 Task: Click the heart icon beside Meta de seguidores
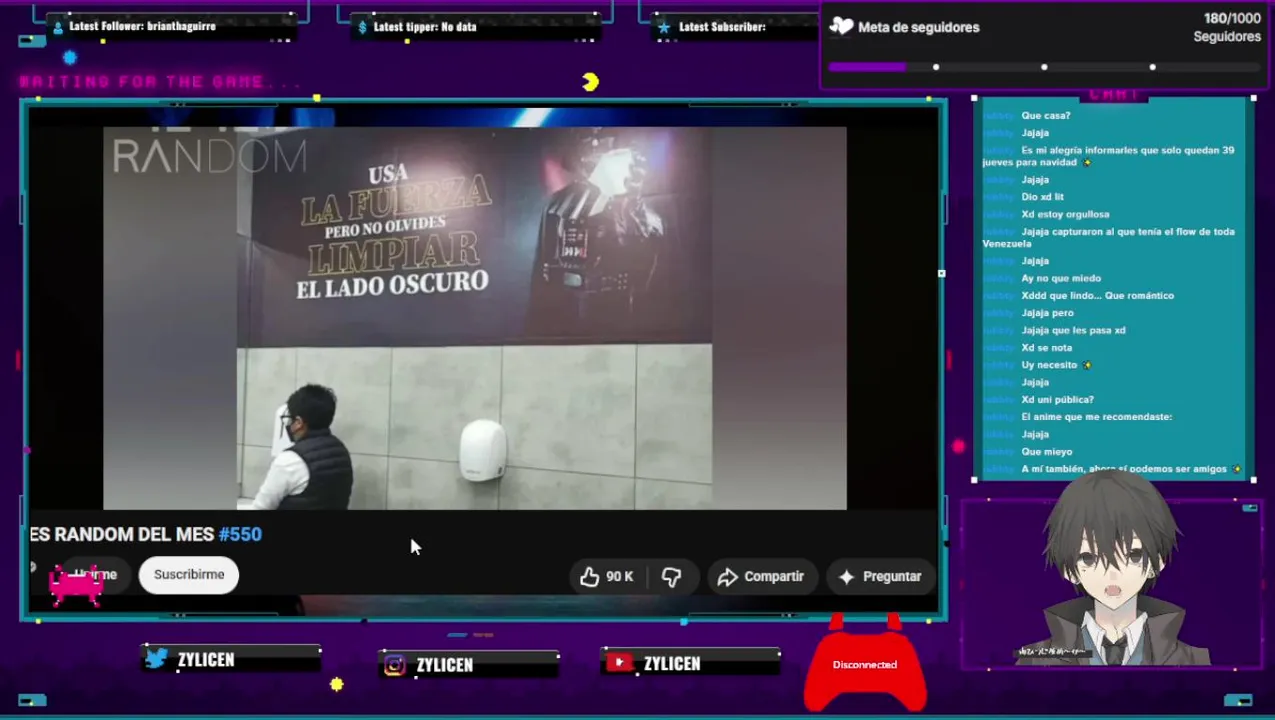pos(842,27)
